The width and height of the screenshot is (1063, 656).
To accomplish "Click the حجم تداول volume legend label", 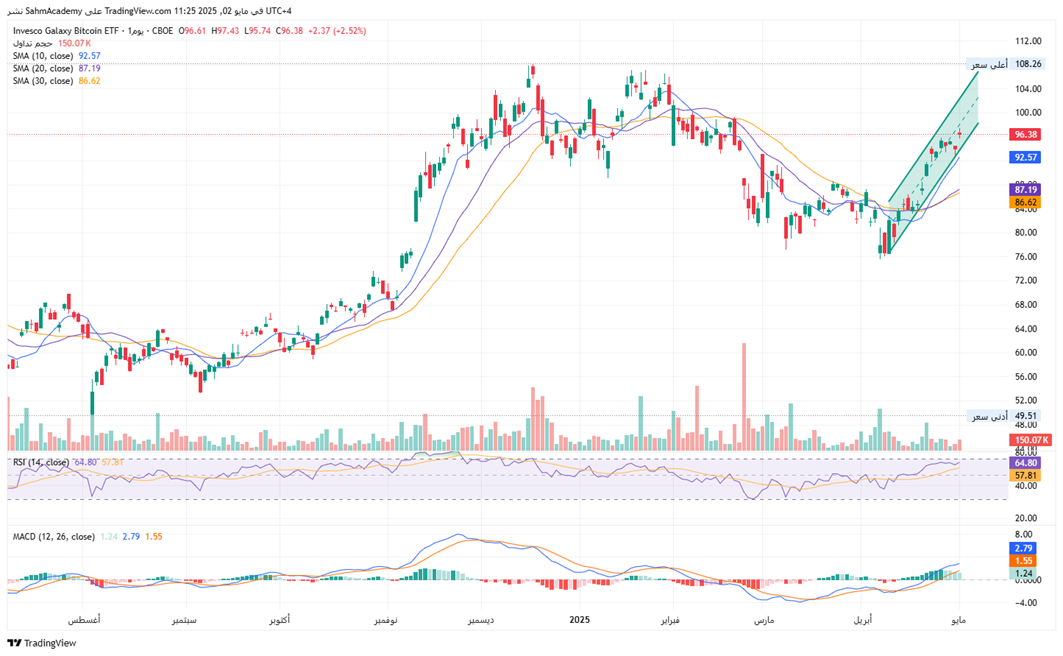I will pos(33,43).
